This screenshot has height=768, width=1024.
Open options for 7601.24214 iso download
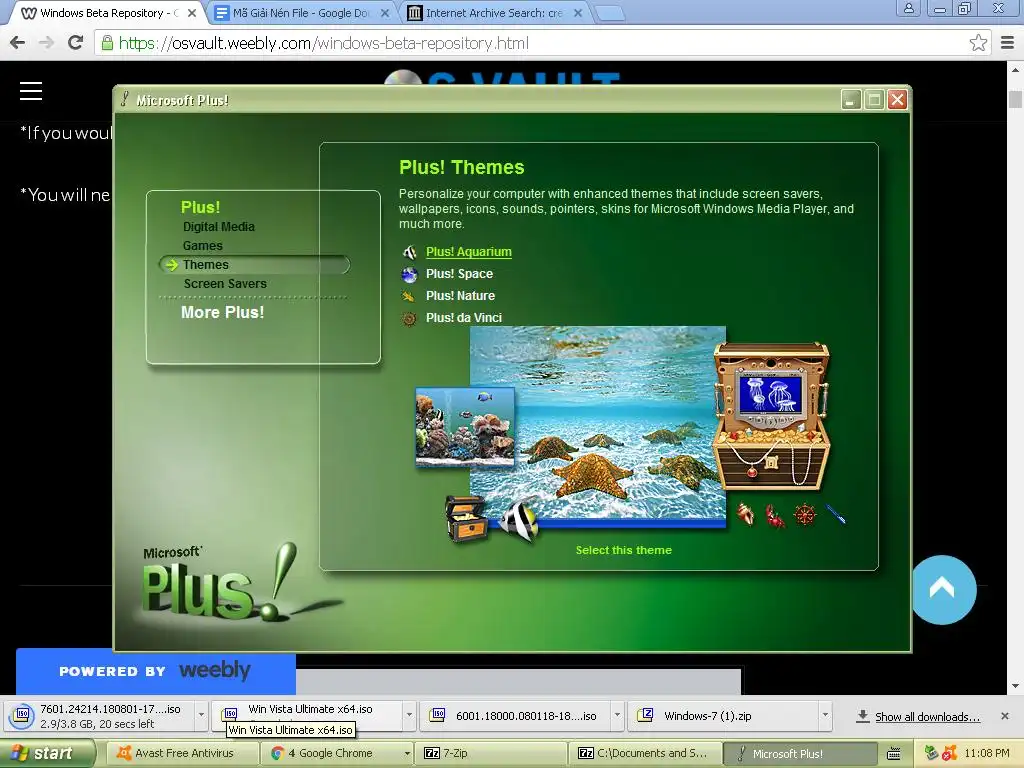click(x=201, y=716)
